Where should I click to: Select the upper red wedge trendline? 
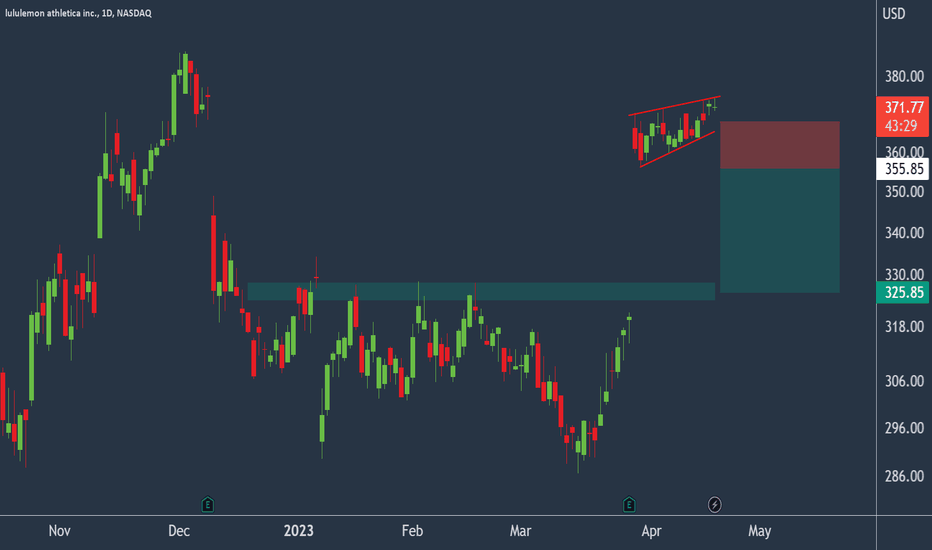coord(675,105)
